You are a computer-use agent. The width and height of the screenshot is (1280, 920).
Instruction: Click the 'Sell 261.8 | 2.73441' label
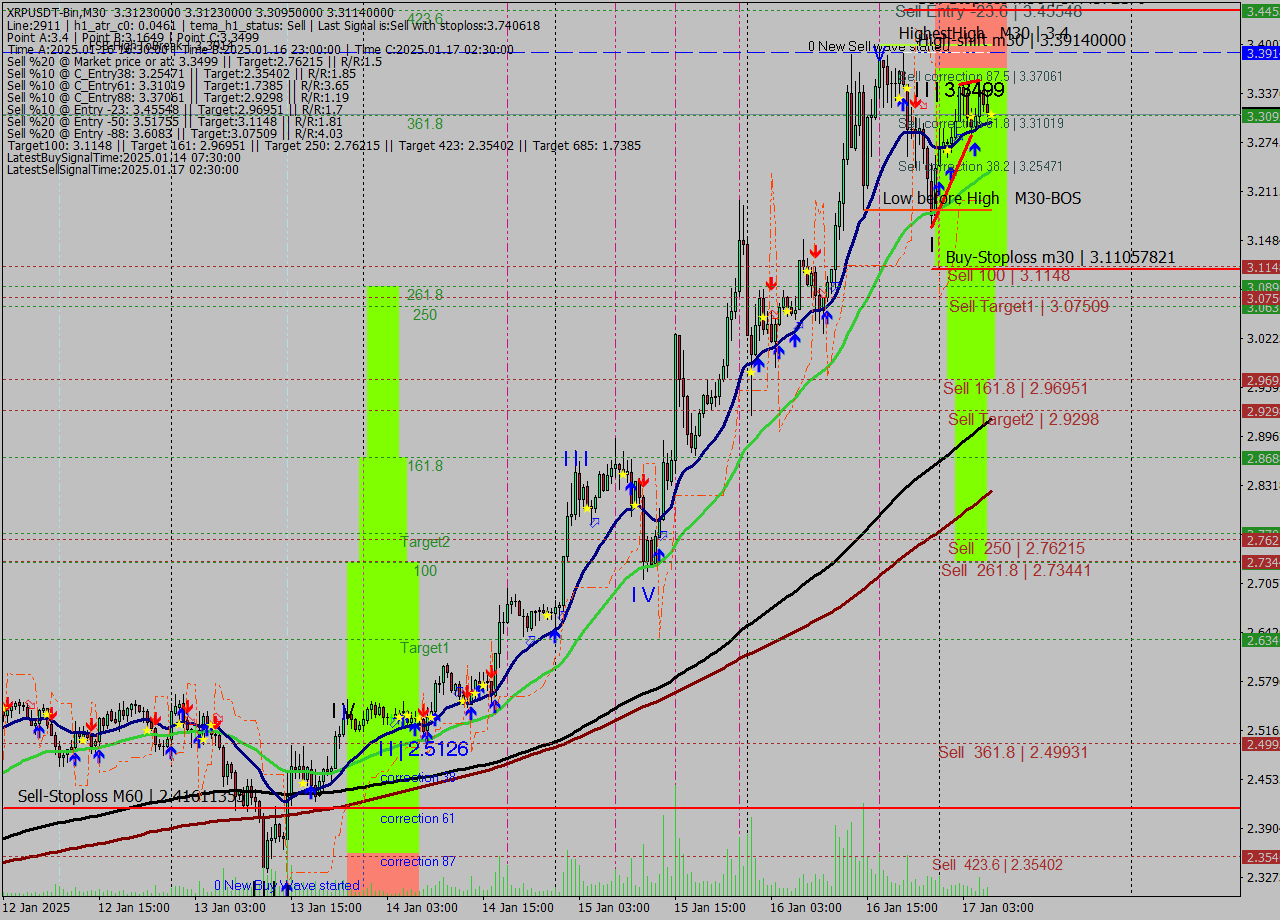point(1016,570)
